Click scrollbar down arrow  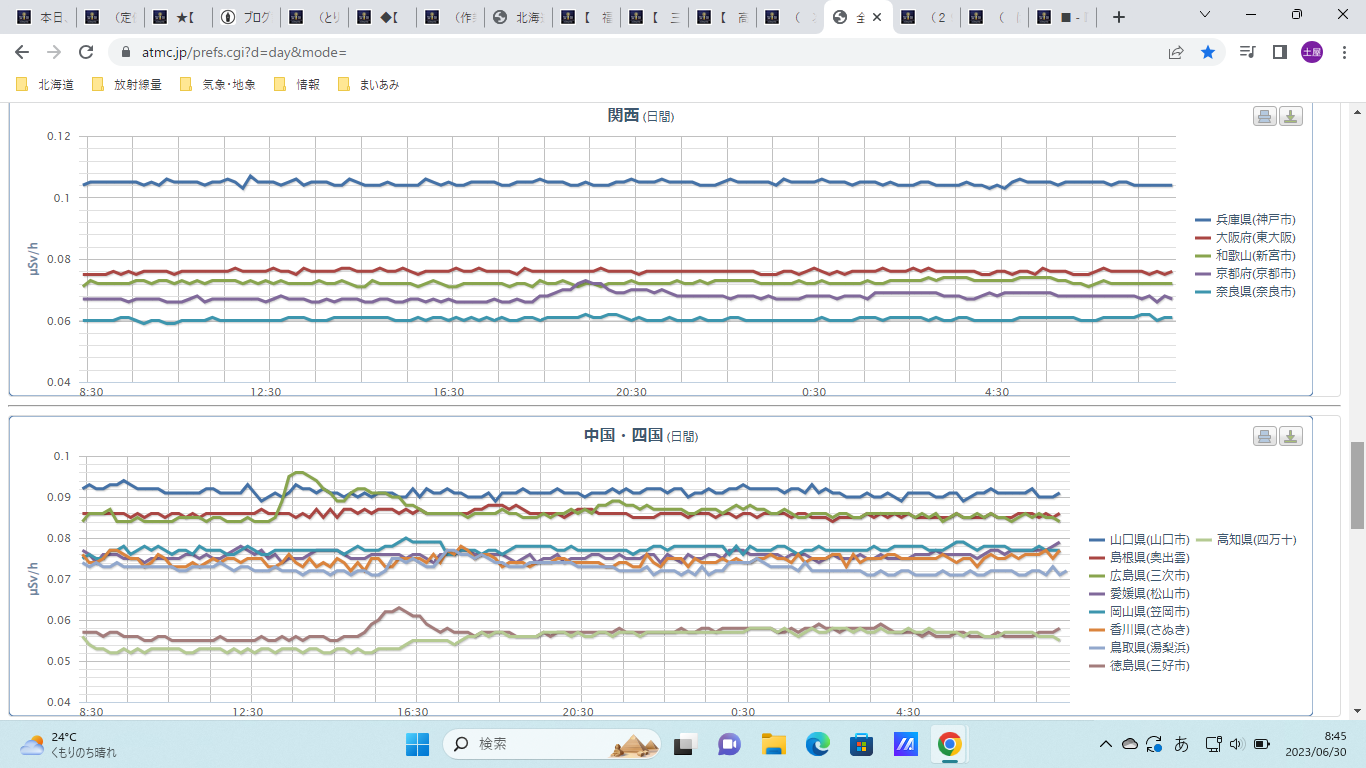click(x=1357, y=710)
